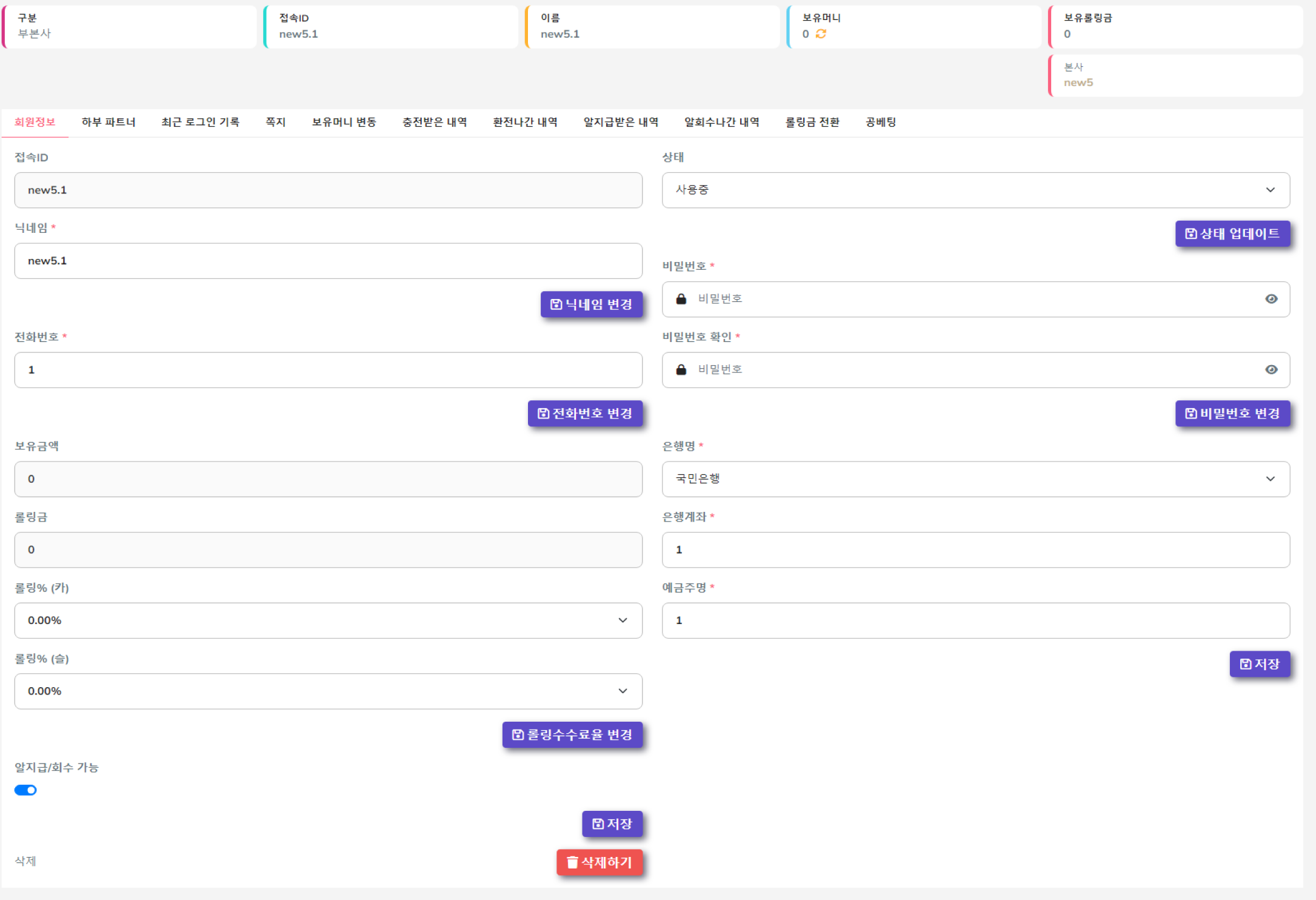Click into the 은행계좌 input field
The height and width of the screenshot is (900, 1316).
975,550
